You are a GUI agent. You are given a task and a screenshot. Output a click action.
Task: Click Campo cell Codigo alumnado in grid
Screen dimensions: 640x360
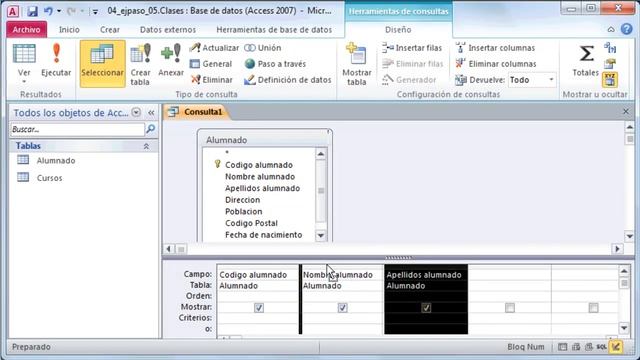click(x=258, y=275)
